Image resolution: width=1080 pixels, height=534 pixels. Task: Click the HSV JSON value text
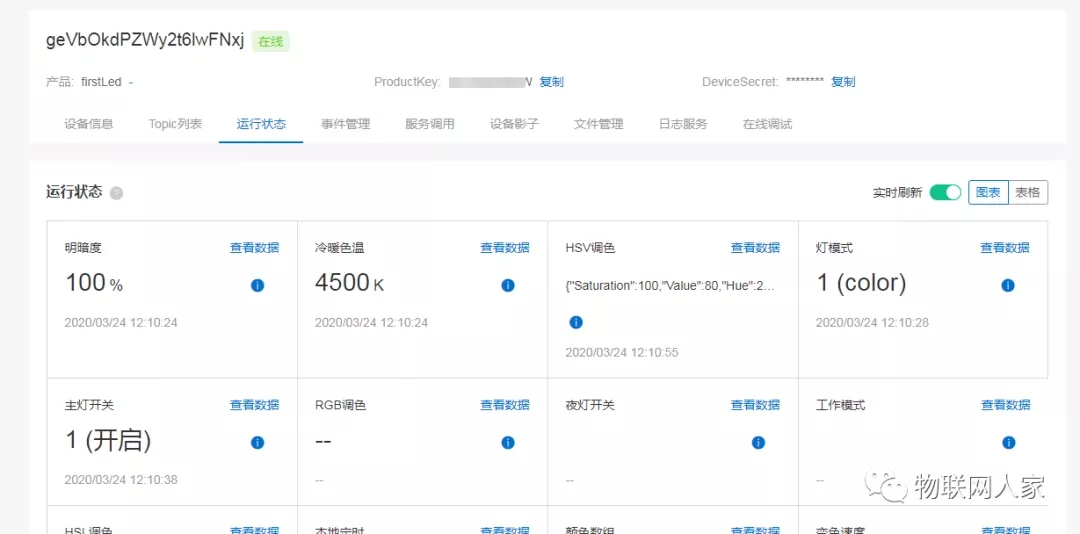point(671,286)
